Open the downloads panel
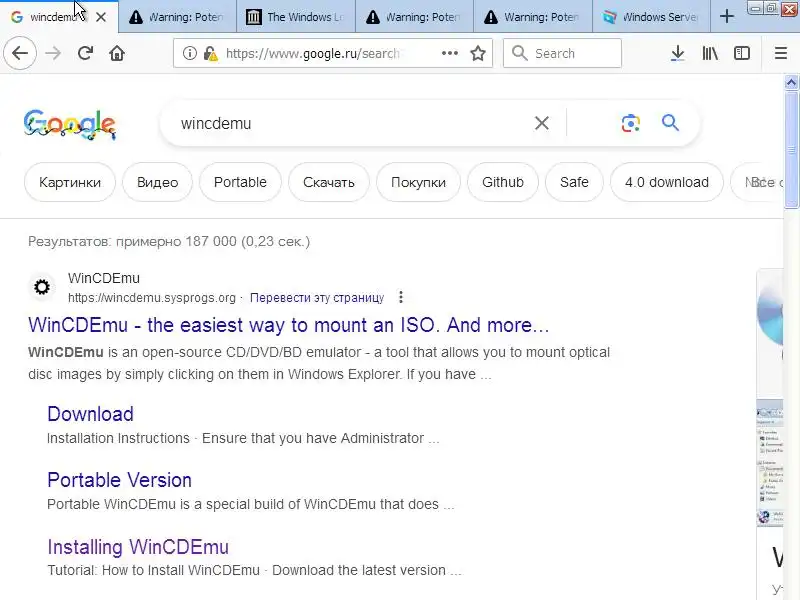Screen dimensions: 800x600 tap(678, 53)
